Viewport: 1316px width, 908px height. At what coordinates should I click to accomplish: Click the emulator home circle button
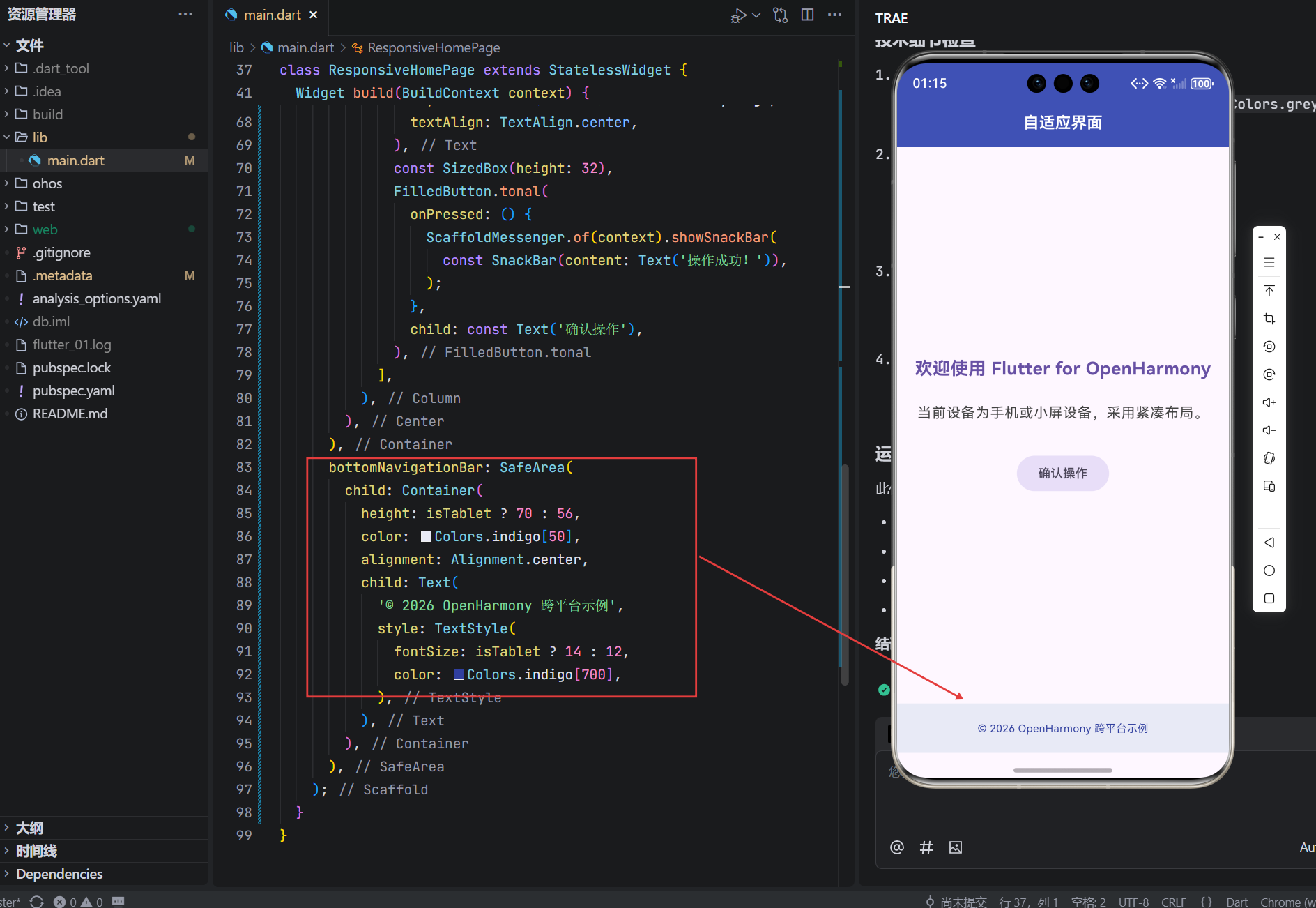(x=1269, y=570)
